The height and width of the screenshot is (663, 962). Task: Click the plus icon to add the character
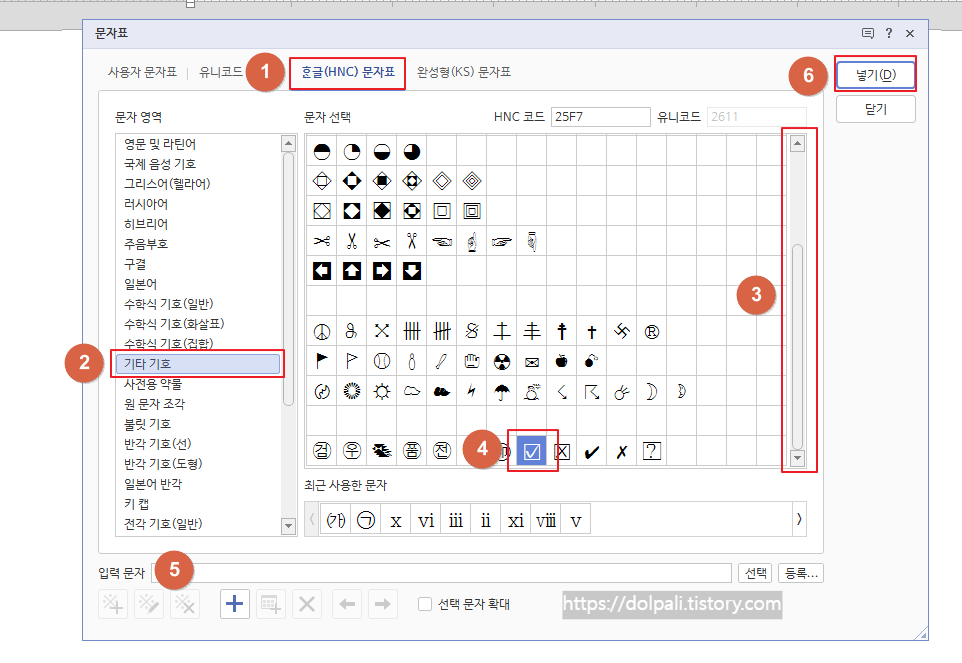pyautogui.click(x=235, y=603)
